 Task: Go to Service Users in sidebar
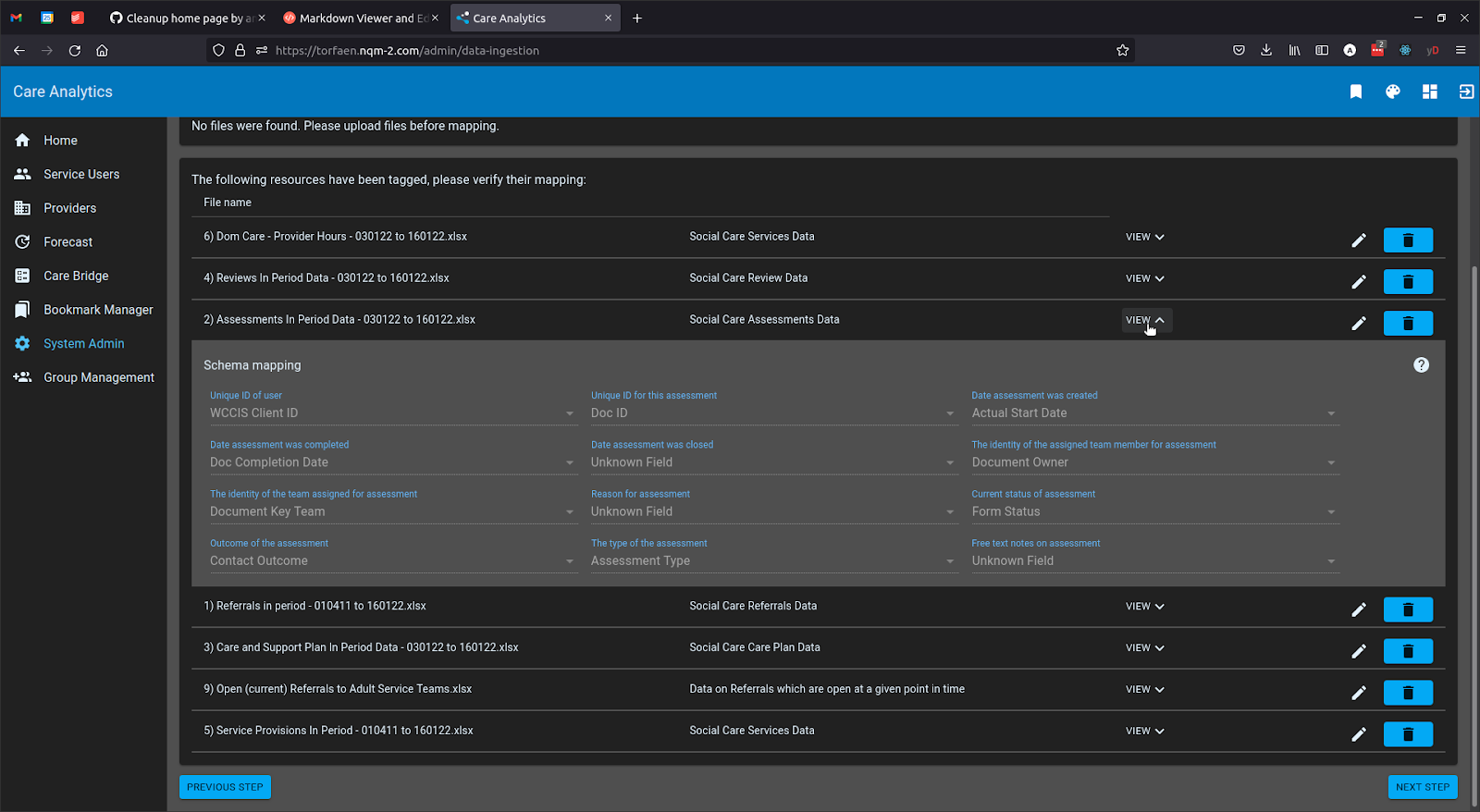pyautogui.click(x=81, y=174)
